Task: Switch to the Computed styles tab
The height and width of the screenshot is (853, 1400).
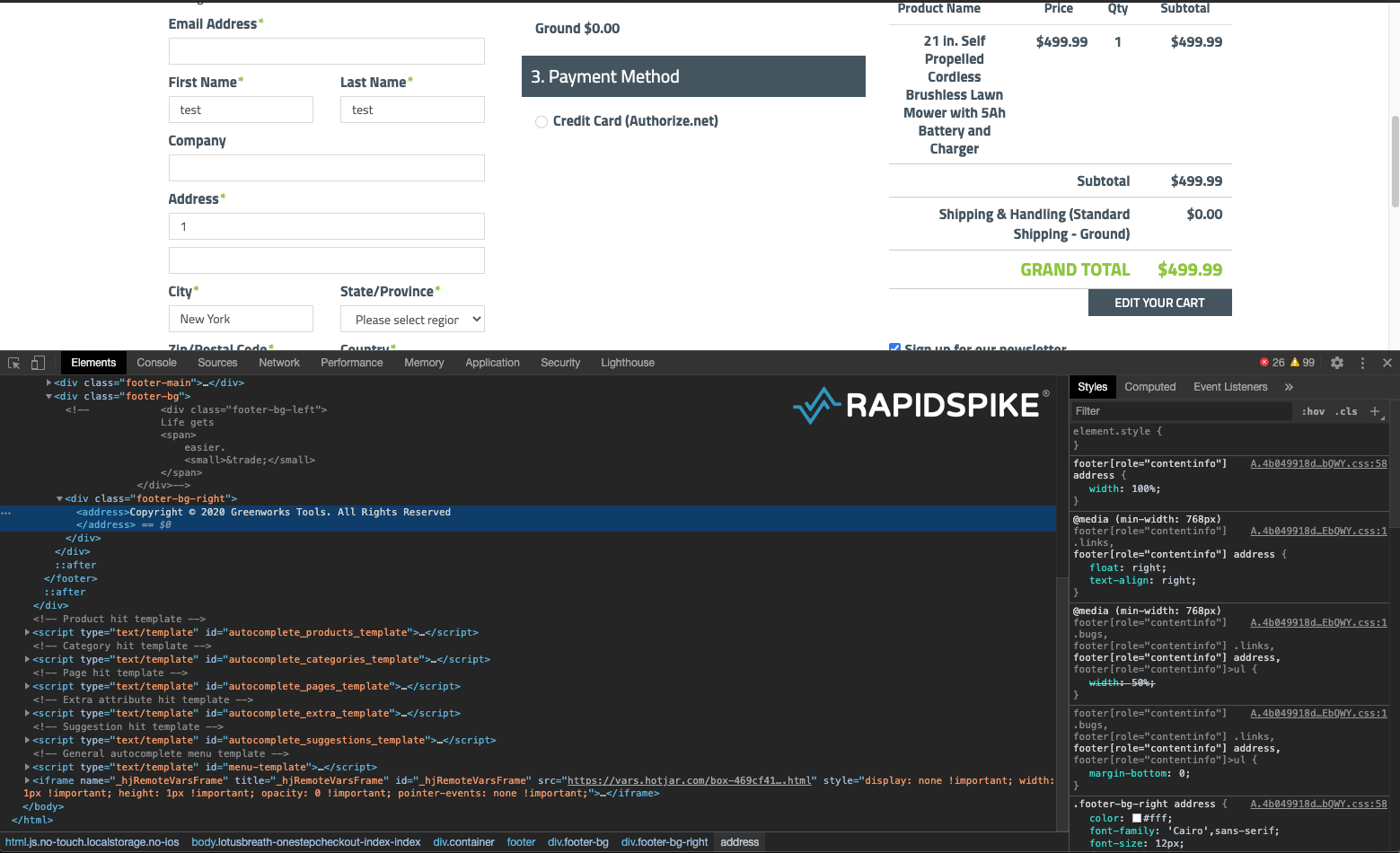Action: (x=1149, y=387)
